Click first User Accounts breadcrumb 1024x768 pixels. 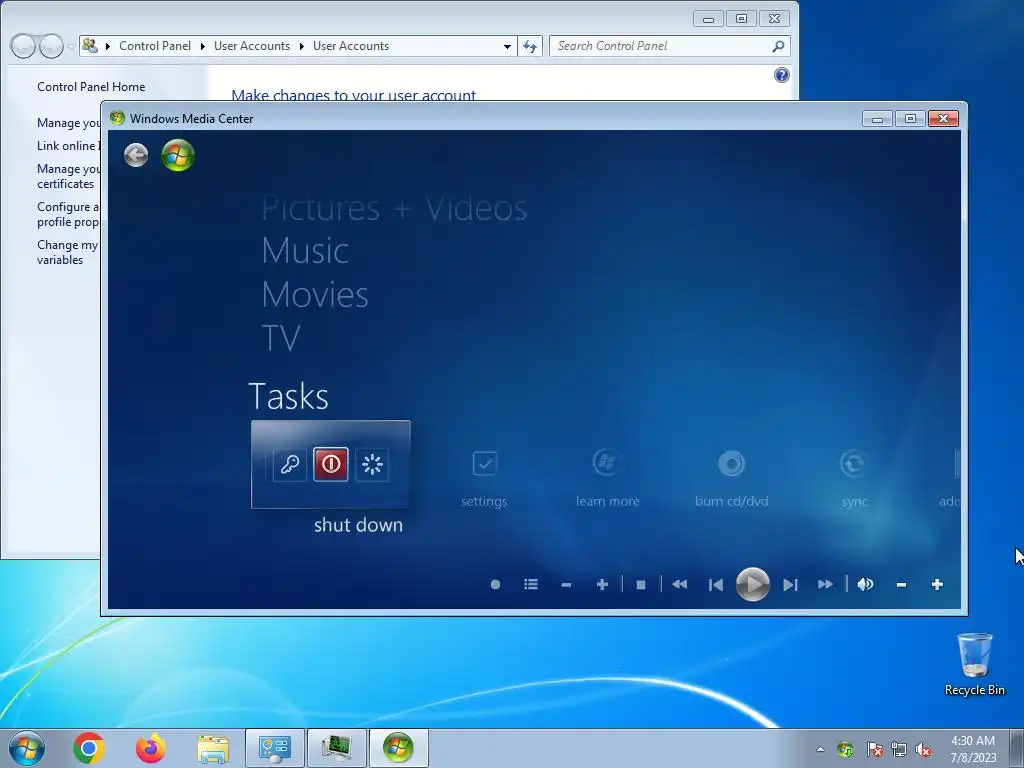252,46
